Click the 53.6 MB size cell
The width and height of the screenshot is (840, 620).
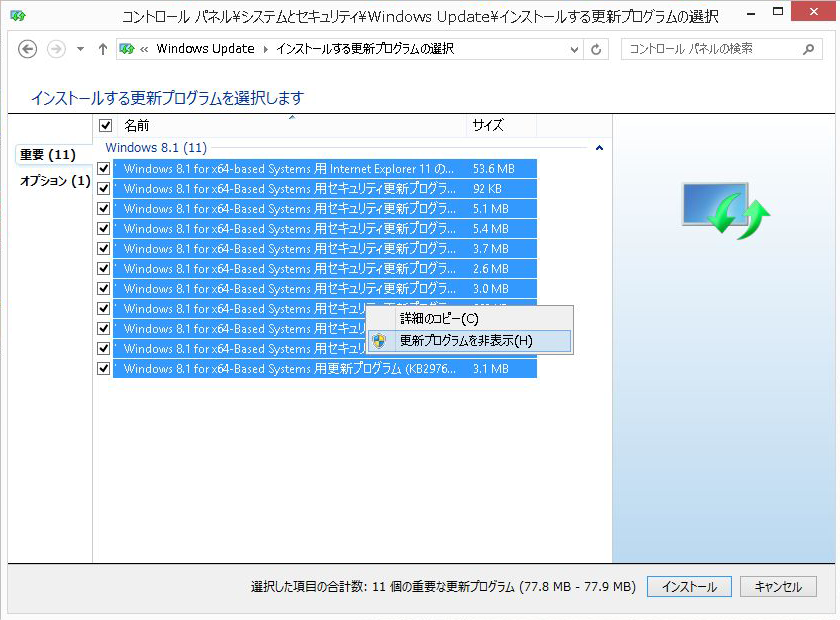click(x=493, y=169)
